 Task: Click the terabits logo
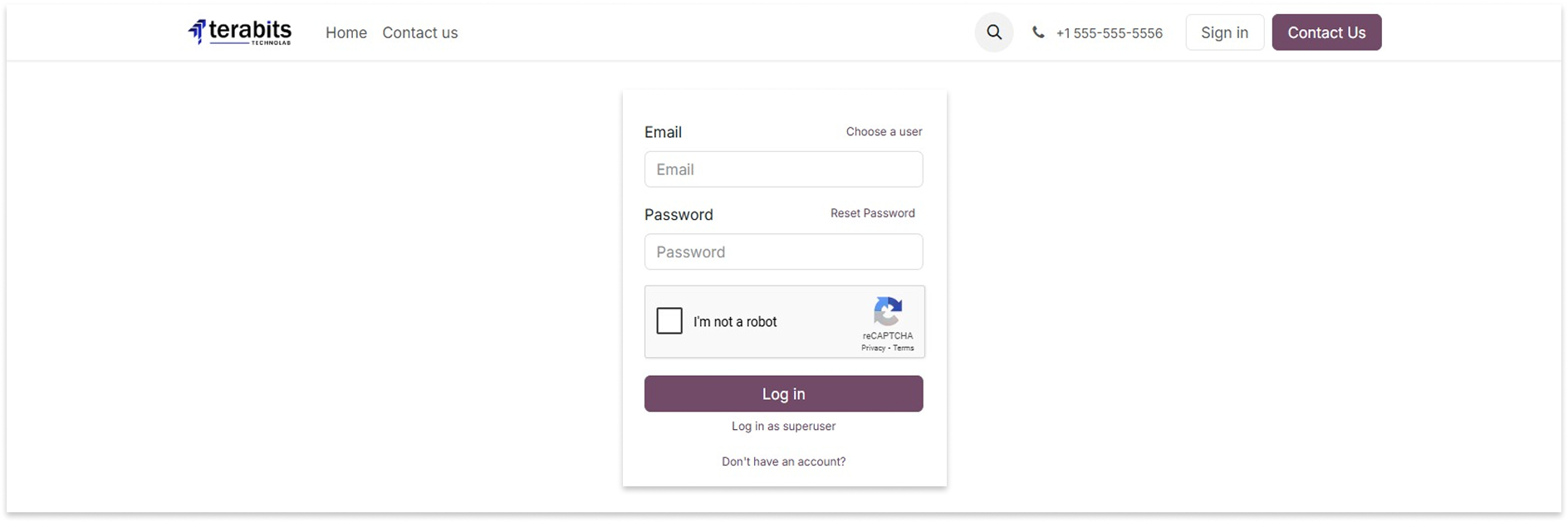point(239,32)
